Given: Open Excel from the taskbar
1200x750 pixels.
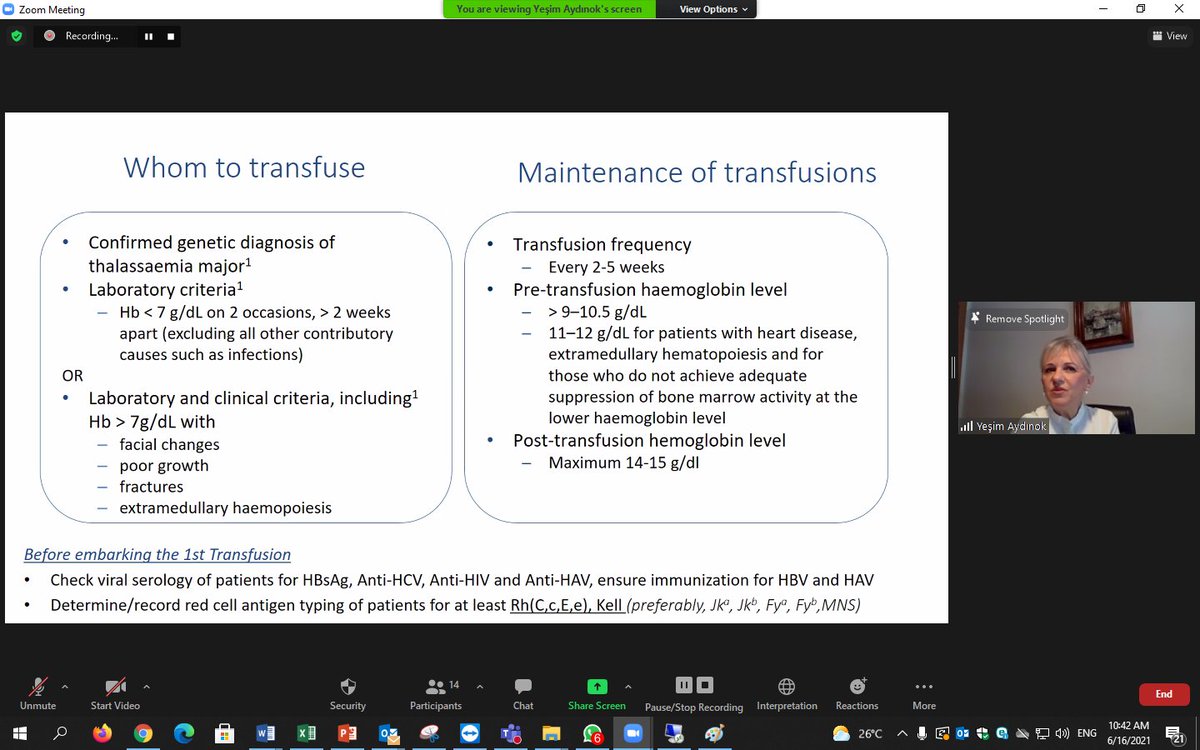Looking at the screenshot, I should coord(306,733).
